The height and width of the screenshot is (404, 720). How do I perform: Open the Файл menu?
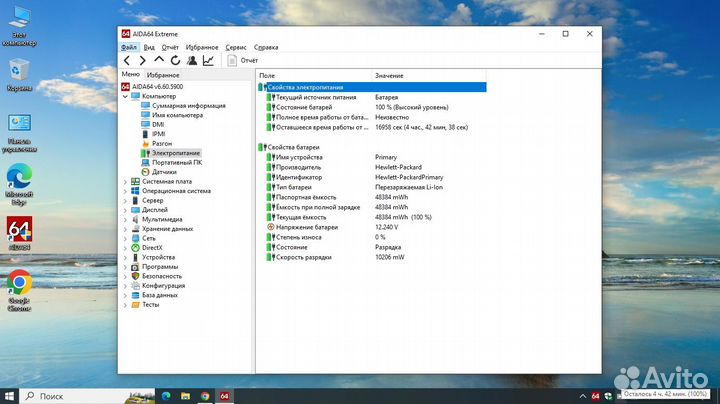[x=129, y=47]
